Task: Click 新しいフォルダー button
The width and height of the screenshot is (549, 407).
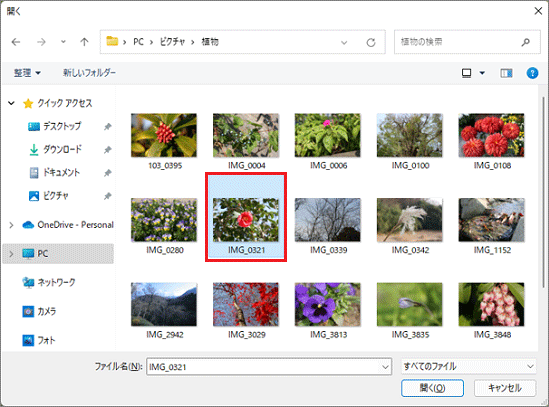Action: [89, 73]
